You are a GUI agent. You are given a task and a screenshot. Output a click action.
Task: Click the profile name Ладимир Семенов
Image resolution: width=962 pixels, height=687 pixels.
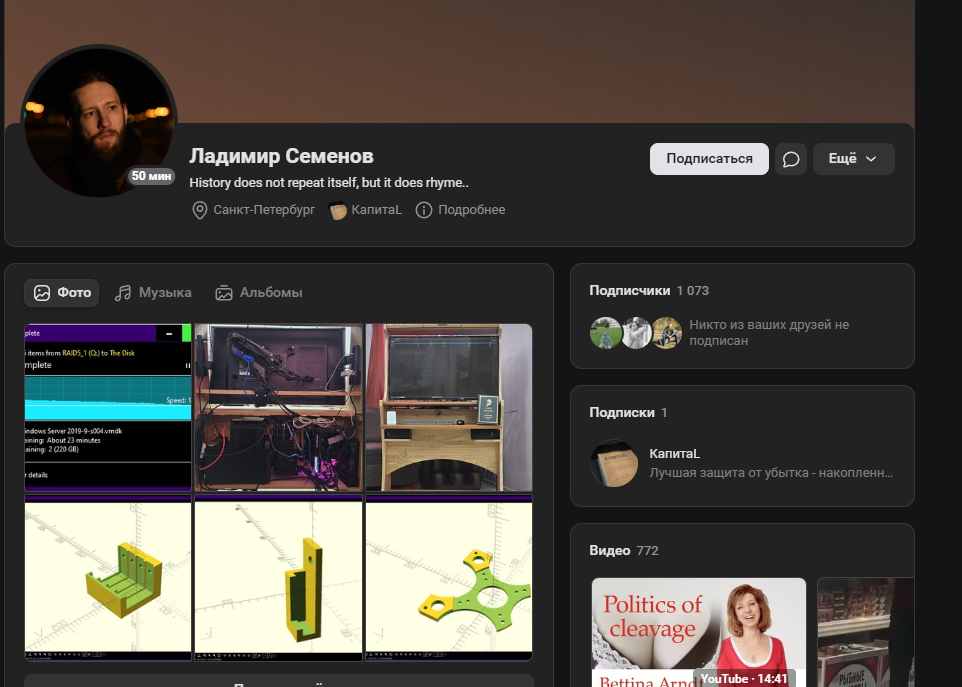(x=281, y=156)
